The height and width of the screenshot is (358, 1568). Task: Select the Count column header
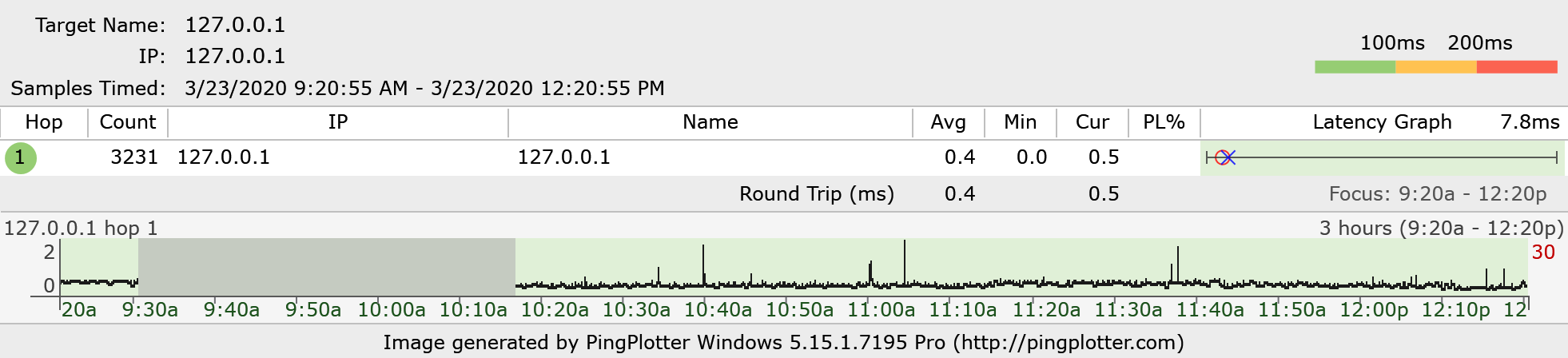coord(127,122)
